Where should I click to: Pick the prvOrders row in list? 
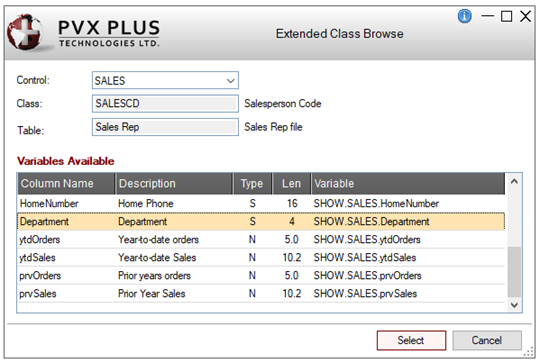[261, 276]
